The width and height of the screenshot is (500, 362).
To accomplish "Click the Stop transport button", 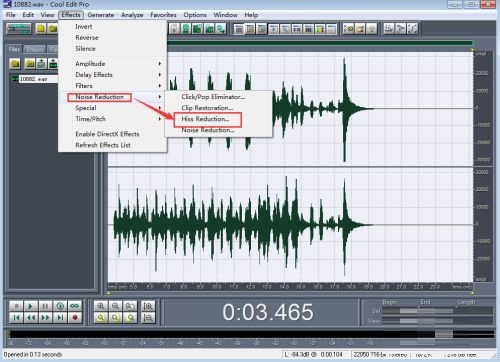I will coord(16,306).
